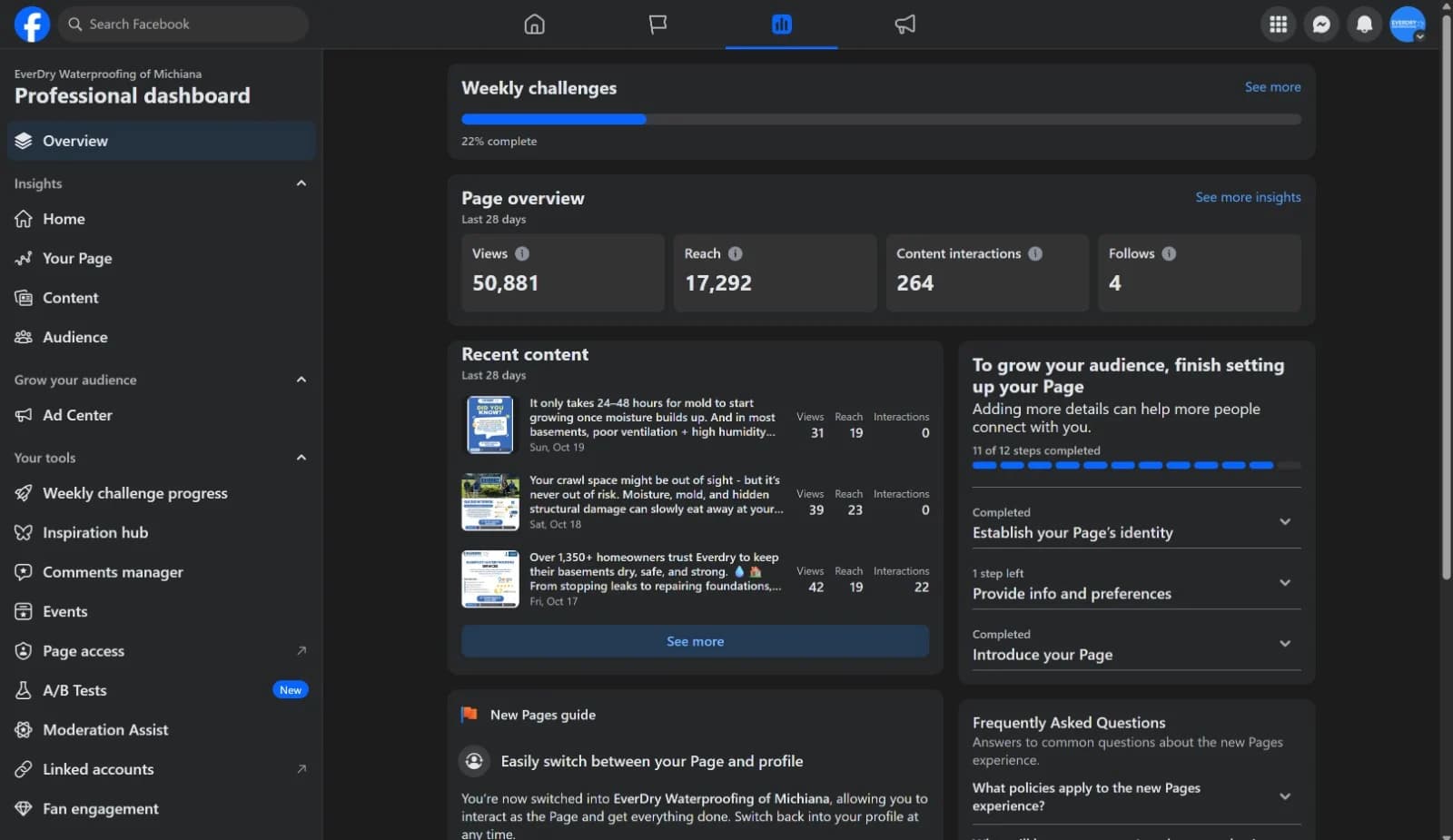Click the Weekly challenges progress bar
Image resolution: width=1453 pixels, height=840 pixels.
[x=881, y=119]
